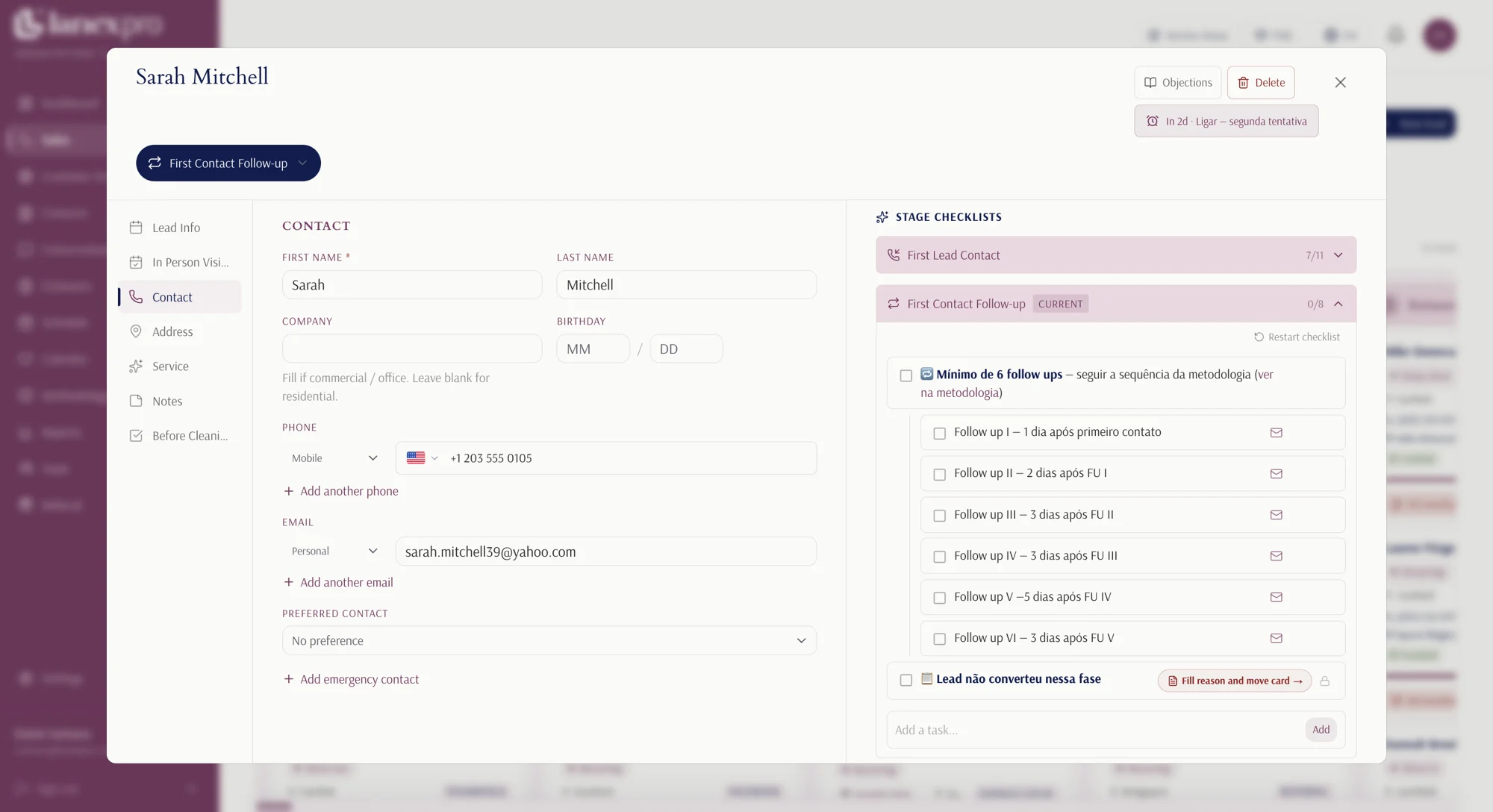Add another phone
1493x812 pixels.
pos(341,491)
